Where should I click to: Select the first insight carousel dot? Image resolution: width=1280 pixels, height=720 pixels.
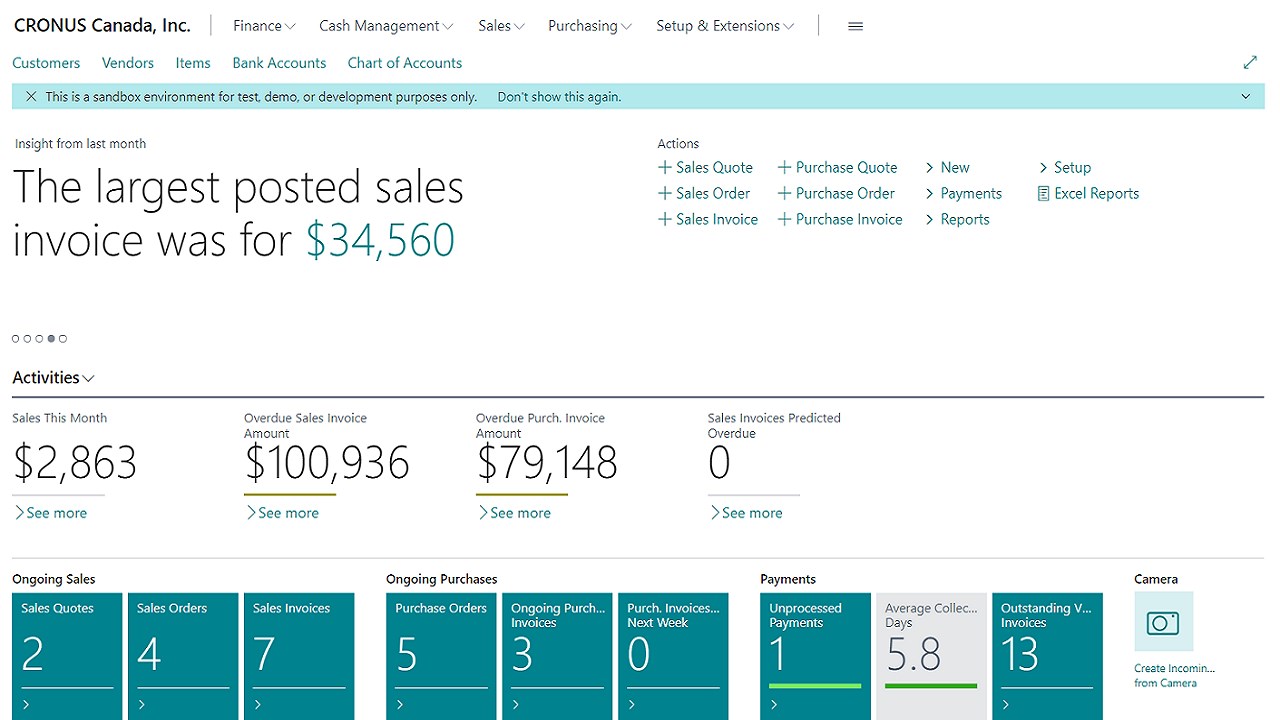click(16, 339)
